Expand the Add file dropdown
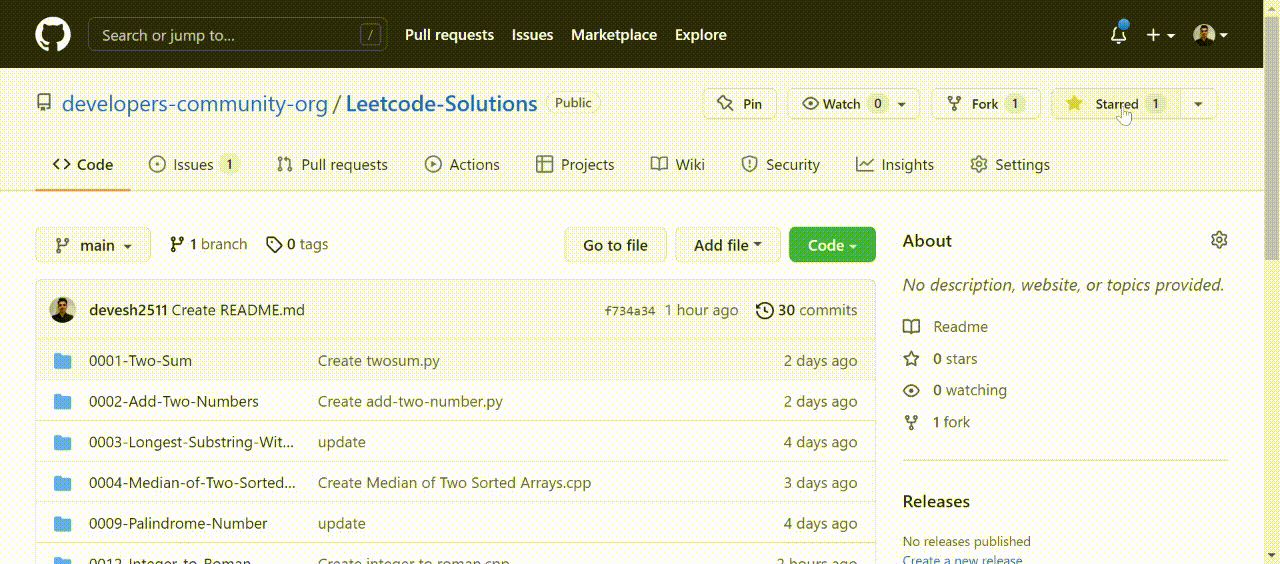The image size is (1280, 564). 727,245
